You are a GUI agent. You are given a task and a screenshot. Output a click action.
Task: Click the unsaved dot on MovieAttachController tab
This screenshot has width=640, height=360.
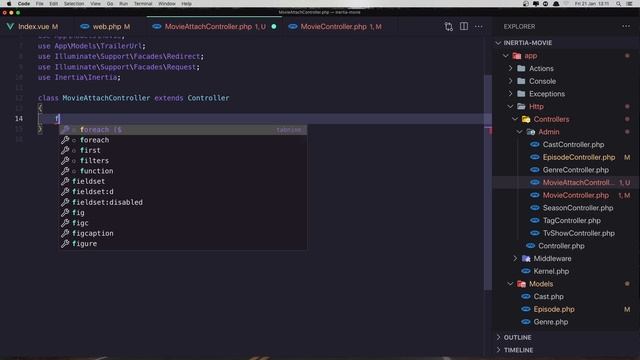tap(274, 27)
